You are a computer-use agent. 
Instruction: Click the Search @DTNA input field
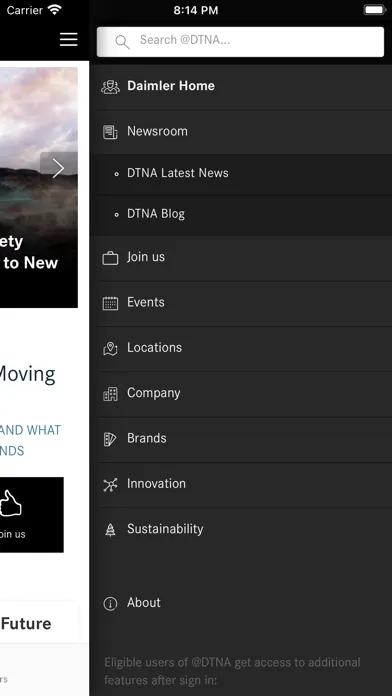[240, 42]
